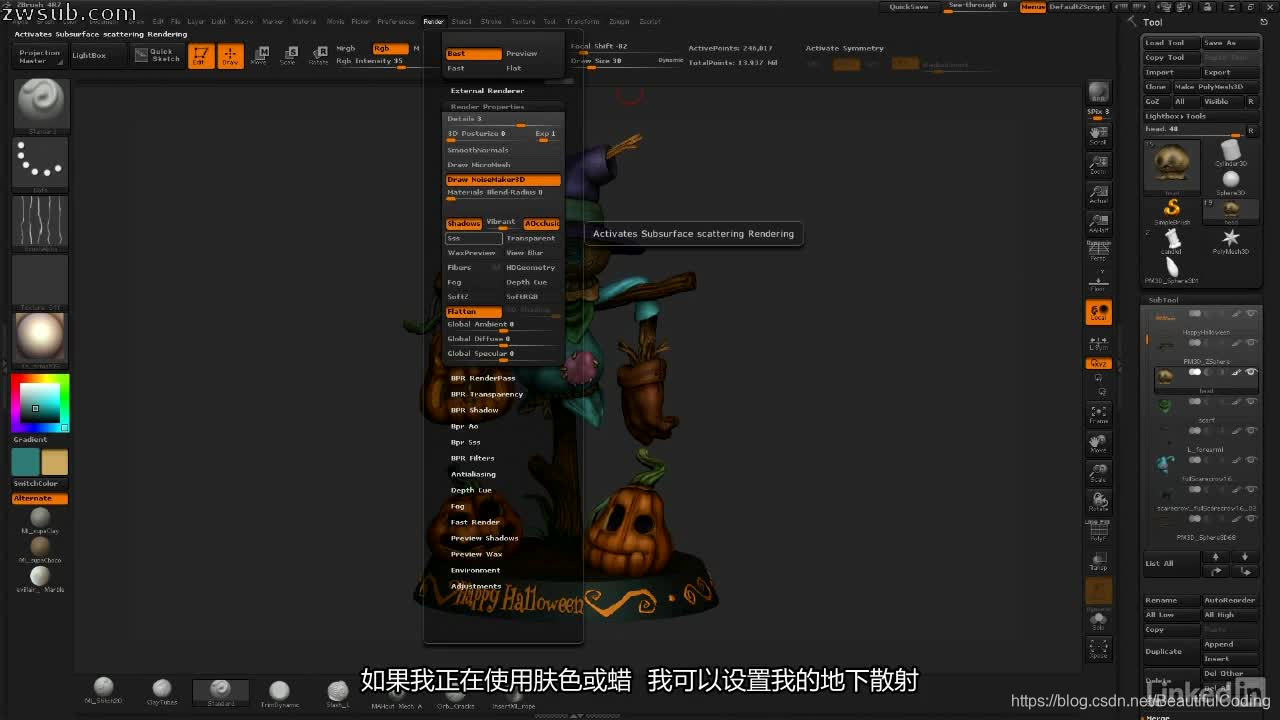Activate Draw mode button

tap(231, 56)
